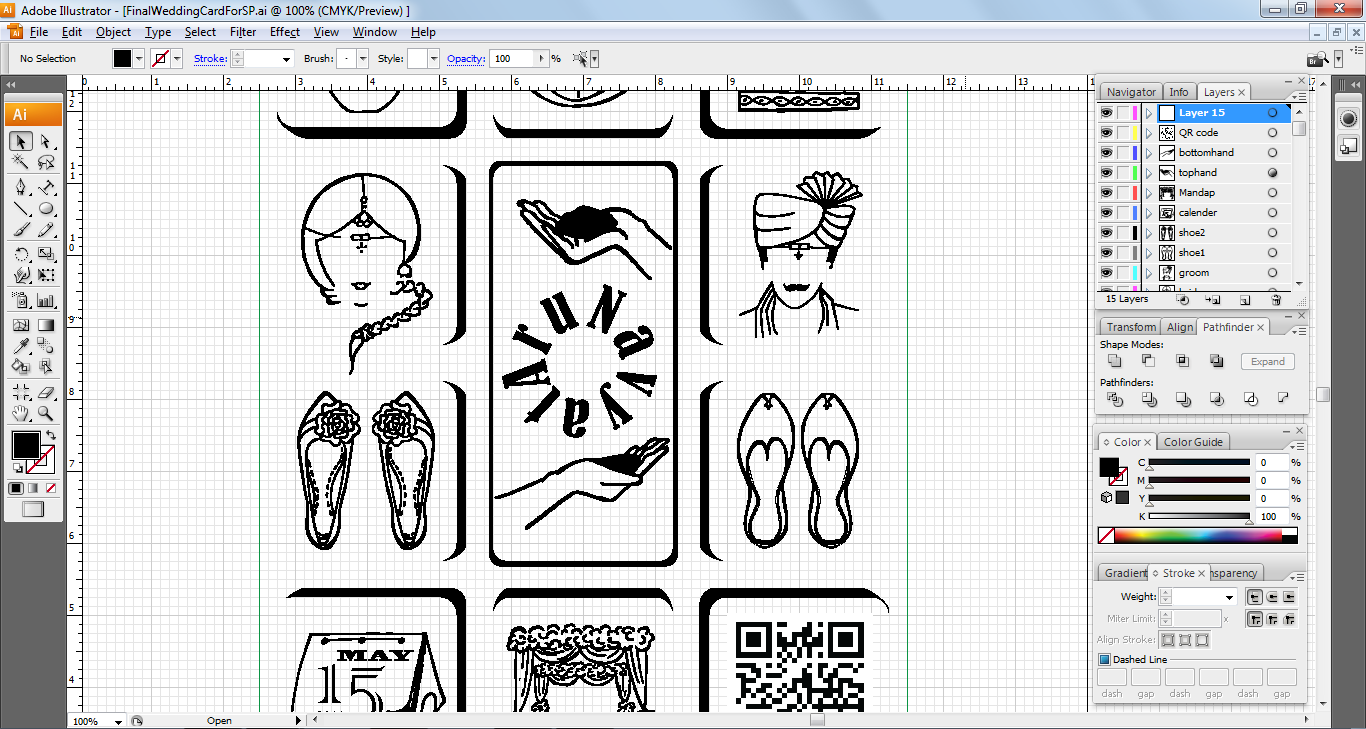Screen dimensions: 1366x729
Task: Click Divide icon under Pathfinders
Action: coord(1115,399)
